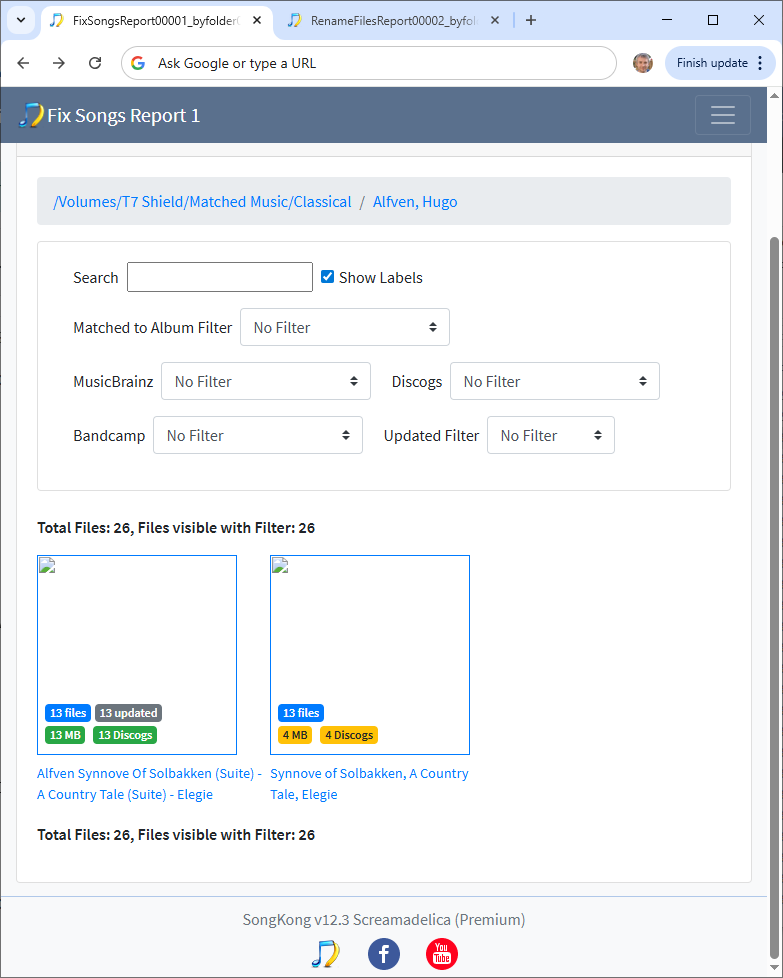Image resolution: width=783 pixels, height=978 pixels.
Task: Reload the page with the refresh icon
Action: click(95, 63)
